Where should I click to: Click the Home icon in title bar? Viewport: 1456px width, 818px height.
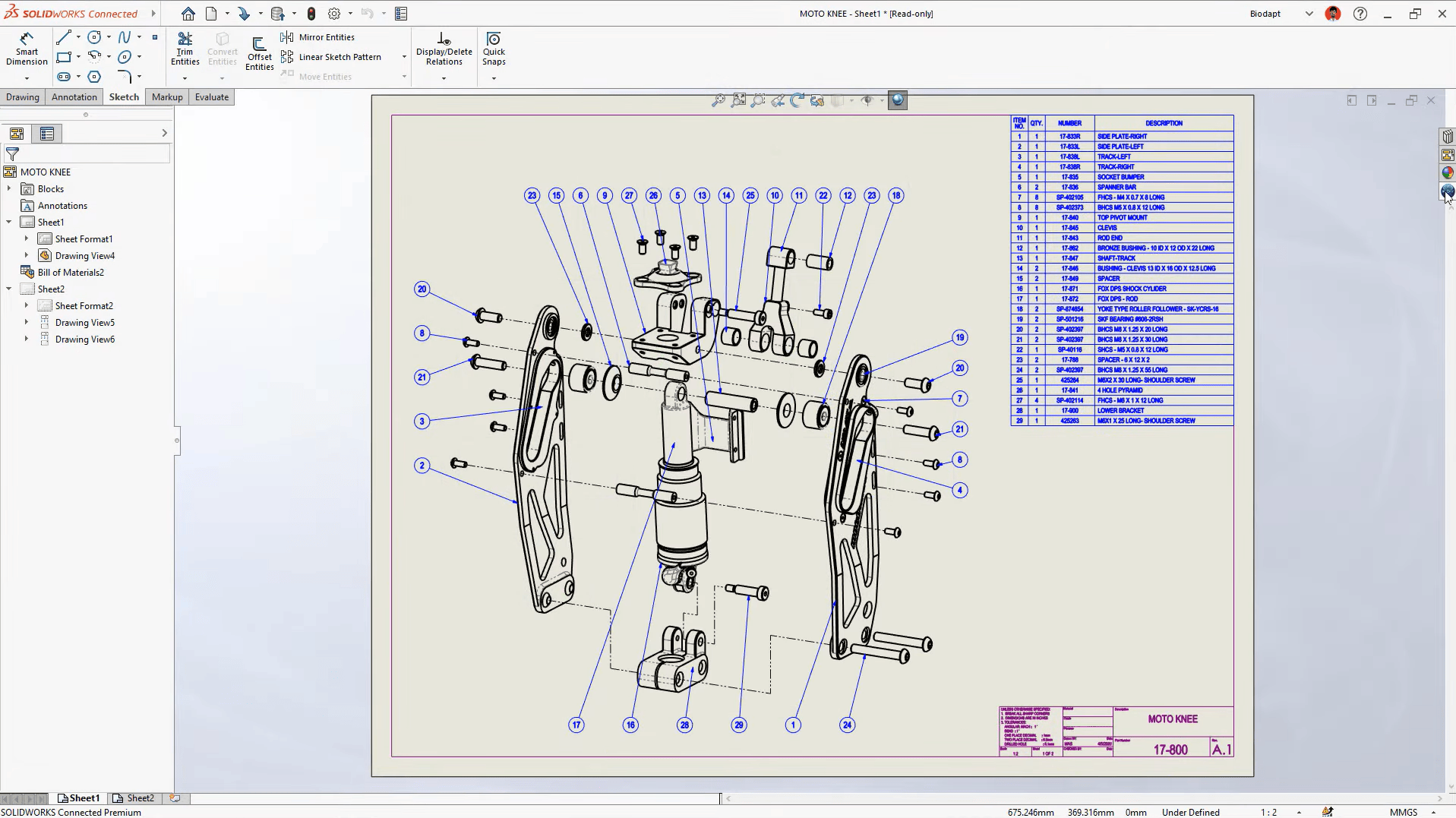pos(188,14)
